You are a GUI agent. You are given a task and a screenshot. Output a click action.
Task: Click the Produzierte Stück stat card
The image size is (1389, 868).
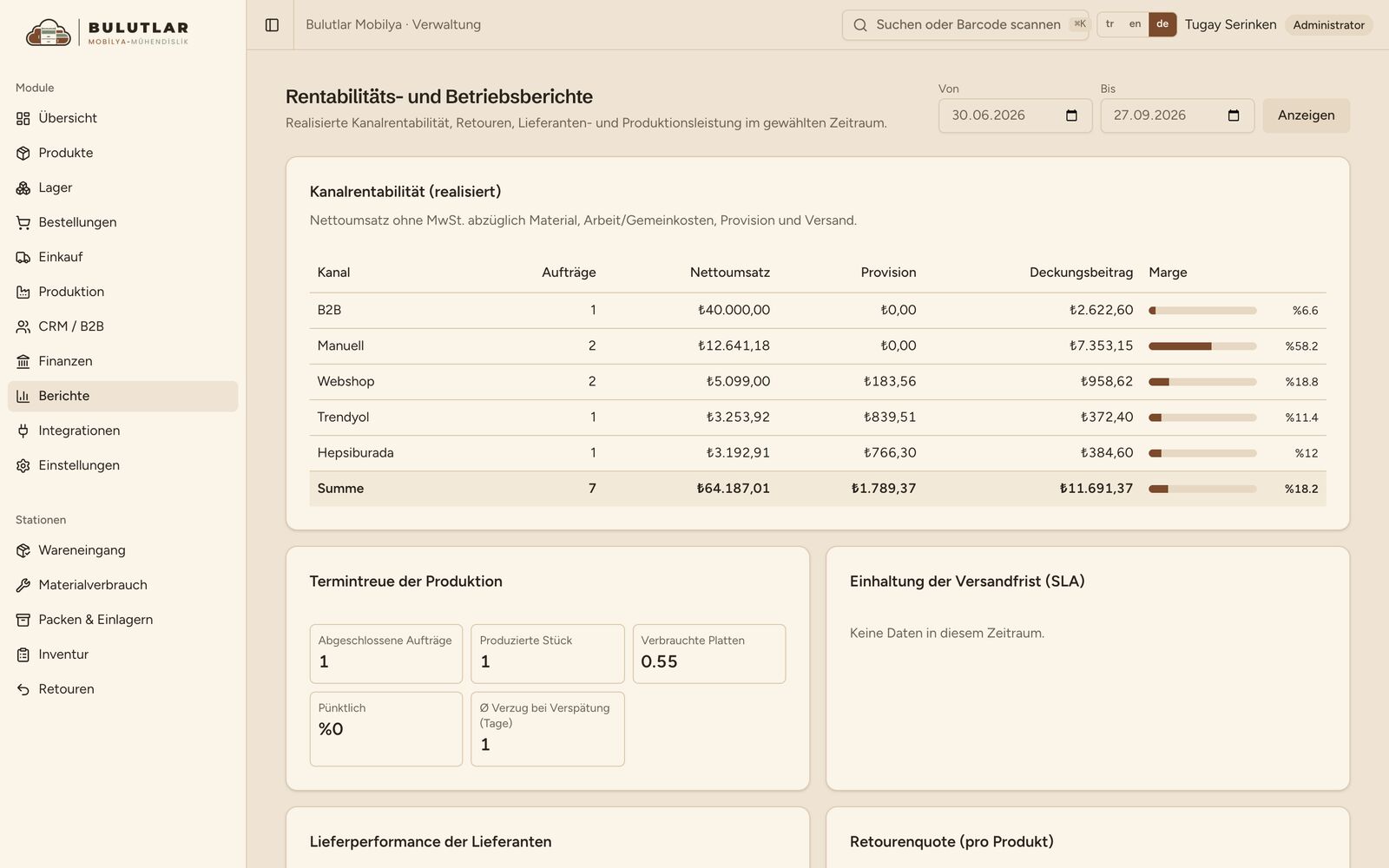548,654
